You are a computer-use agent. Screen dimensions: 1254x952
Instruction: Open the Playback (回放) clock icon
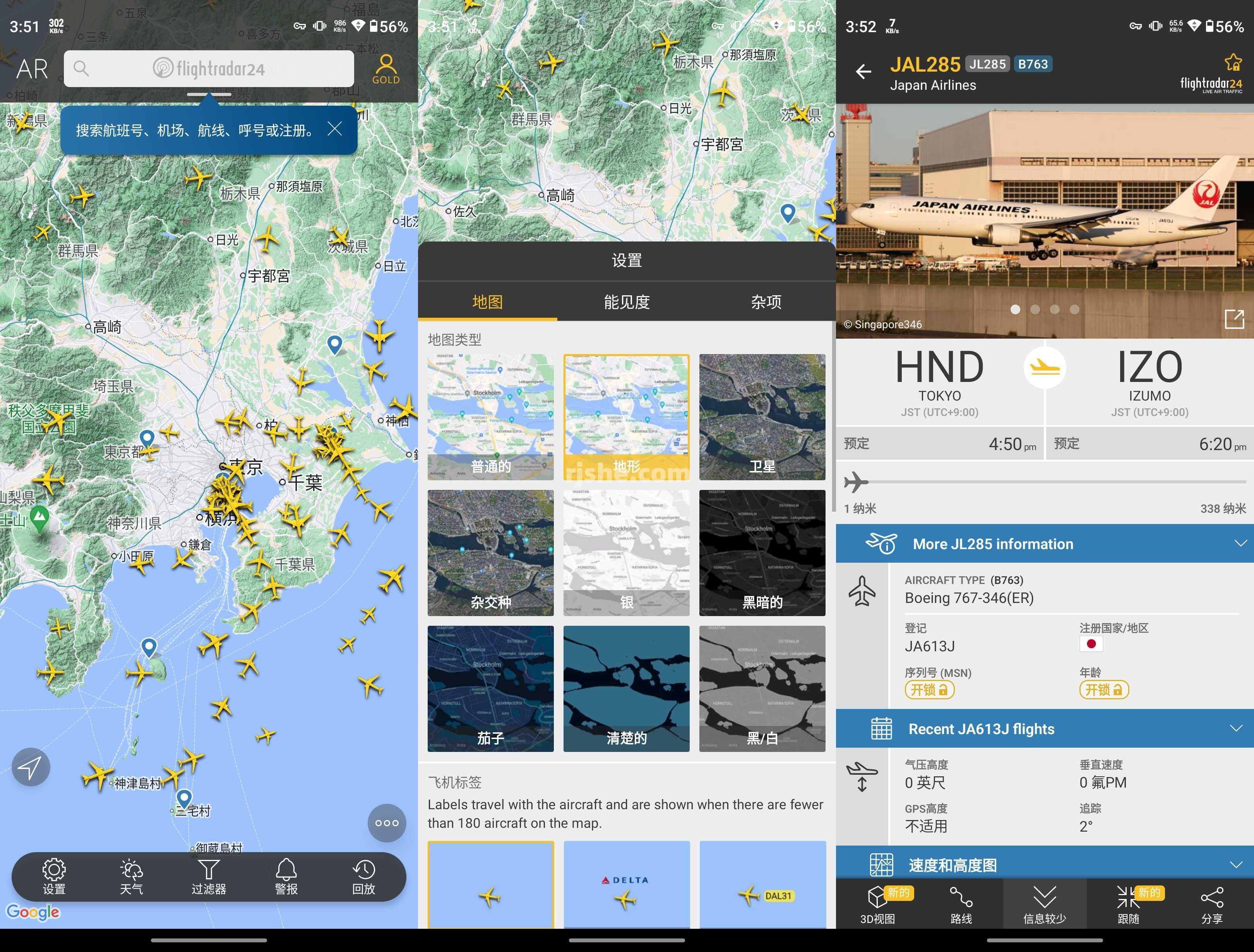coord(363,877)
